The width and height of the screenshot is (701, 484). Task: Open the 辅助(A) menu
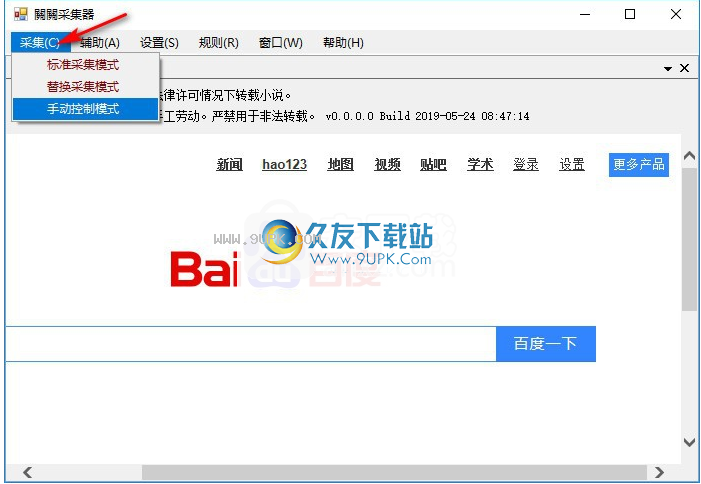point(100,43)
